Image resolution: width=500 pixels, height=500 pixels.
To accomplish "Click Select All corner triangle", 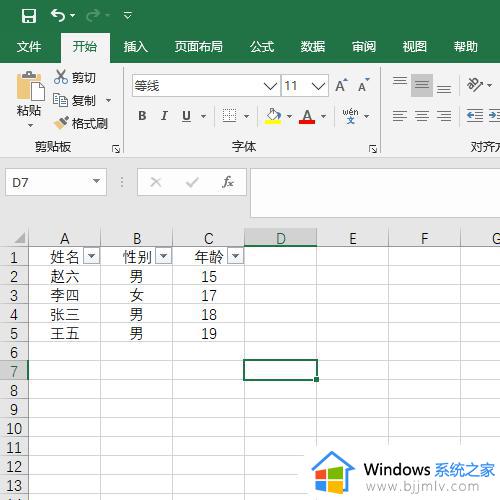I will 19,238.
